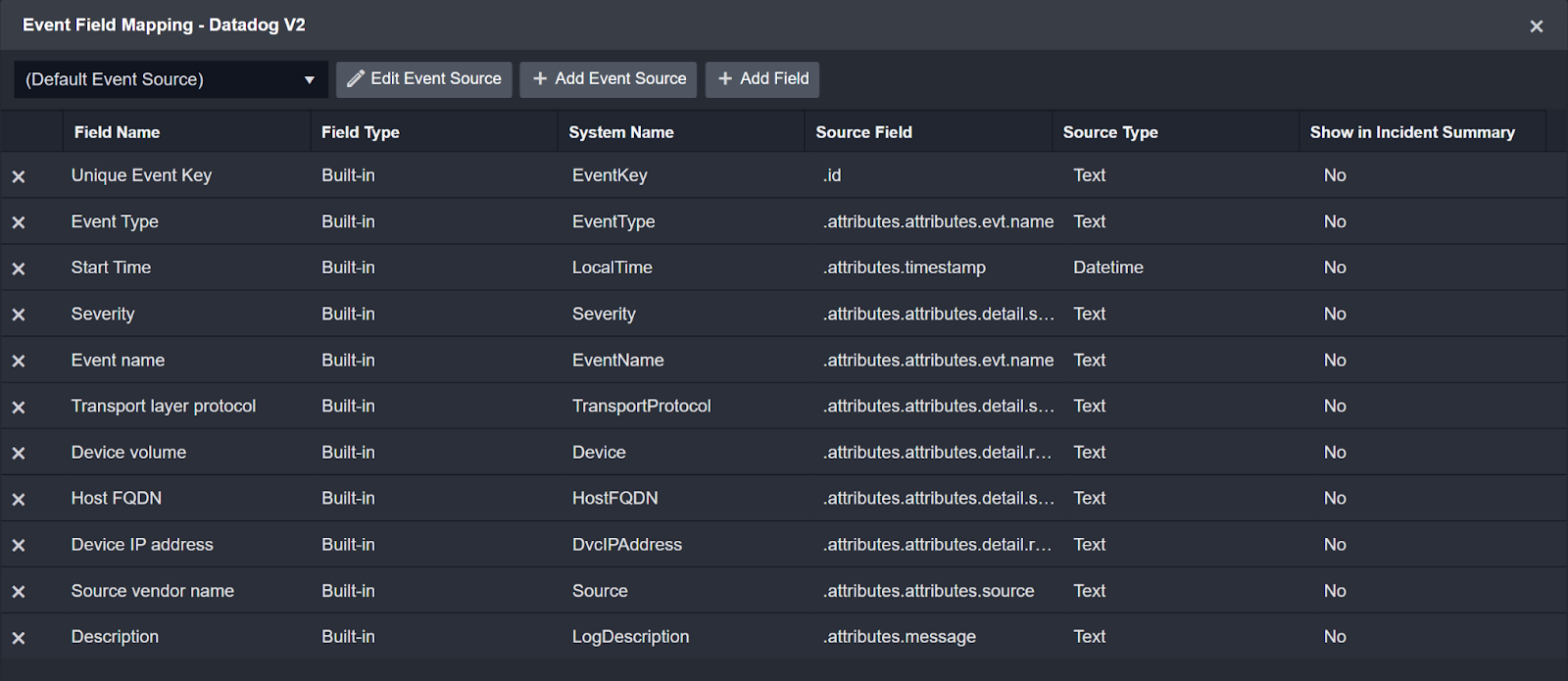Click Add Event Source button

pyautogui.click(x=608, y=79)
